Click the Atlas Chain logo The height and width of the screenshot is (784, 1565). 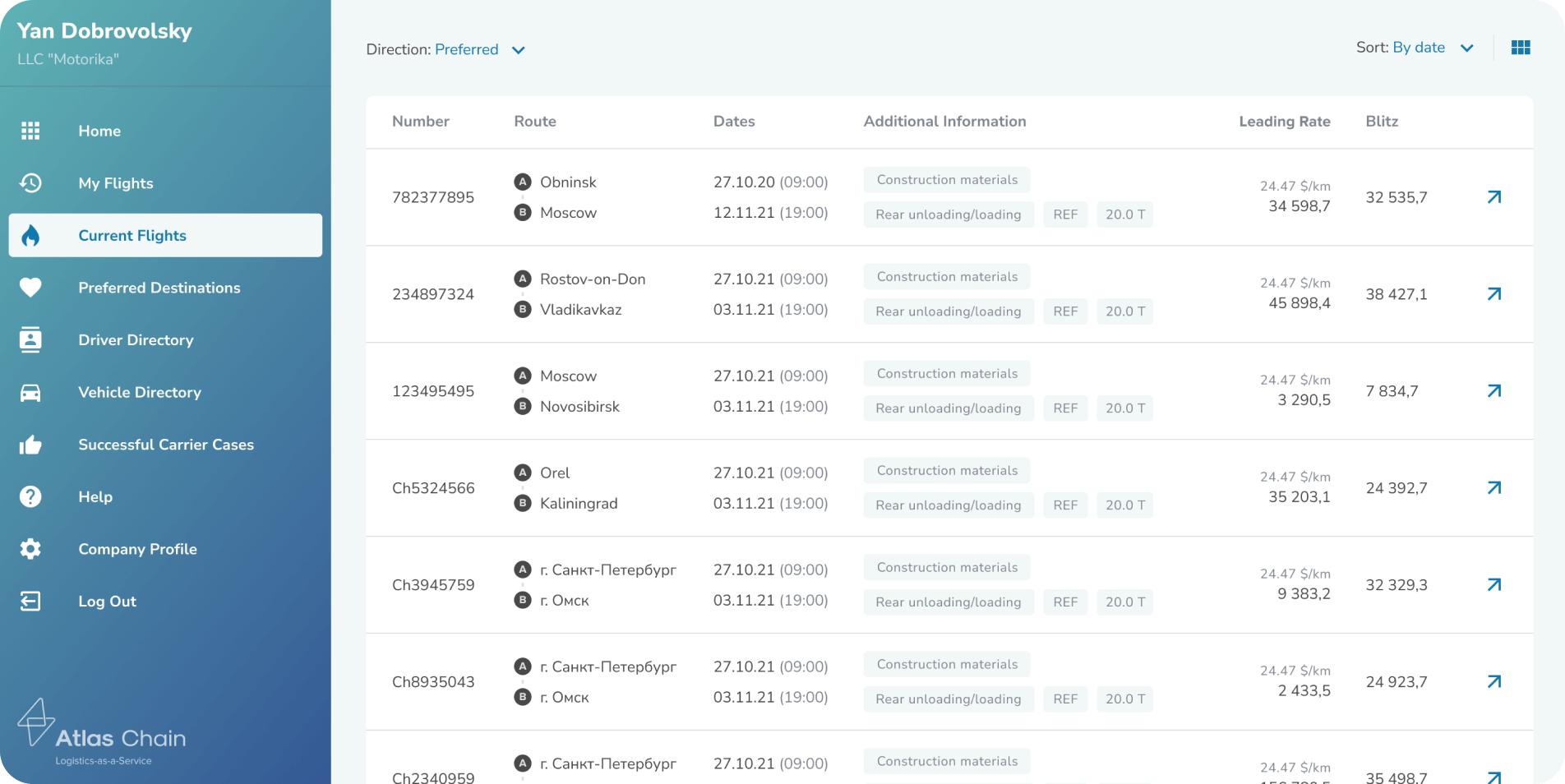click(103, 731)
